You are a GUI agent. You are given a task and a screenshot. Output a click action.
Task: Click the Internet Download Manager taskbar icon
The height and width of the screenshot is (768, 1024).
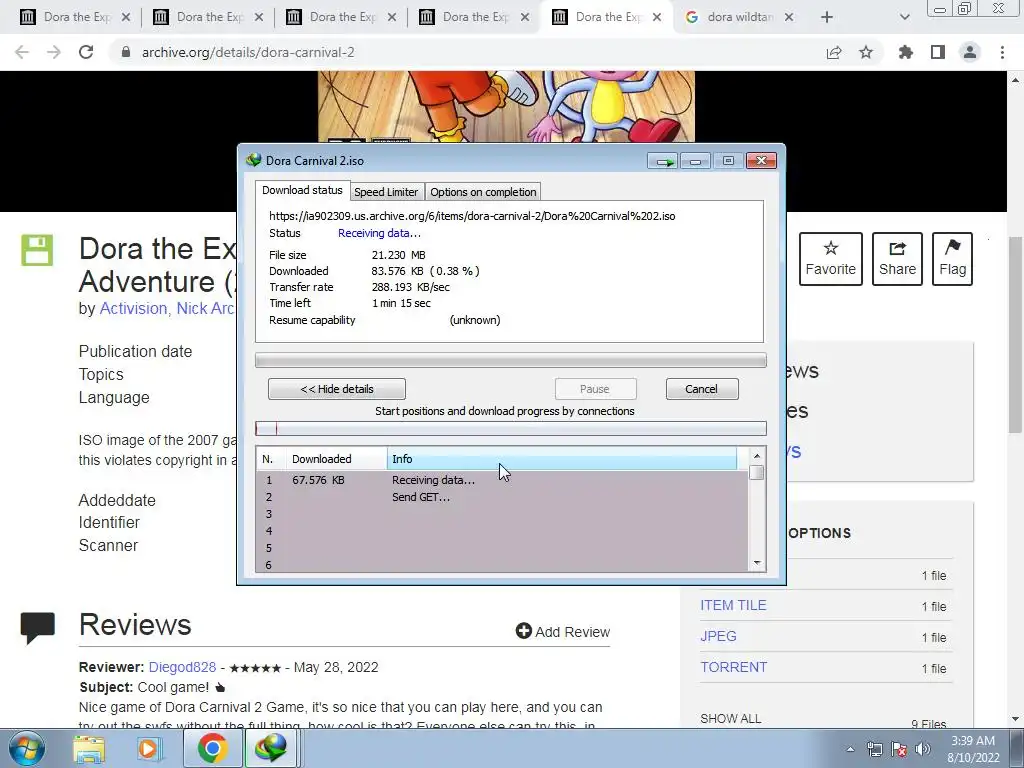[x=271, y=748]
